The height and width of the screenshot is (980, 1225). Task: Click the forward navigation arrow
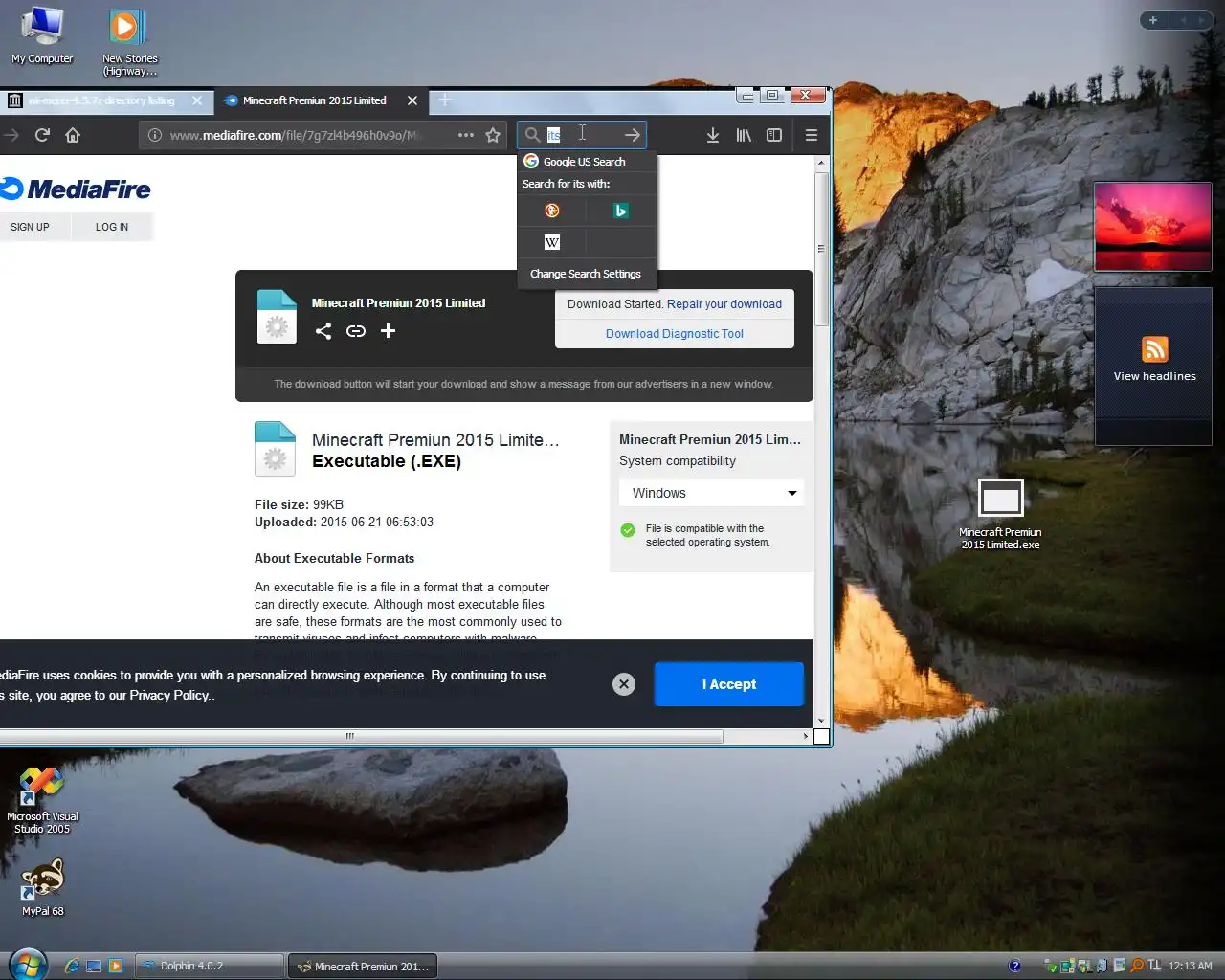coord(11,135)
